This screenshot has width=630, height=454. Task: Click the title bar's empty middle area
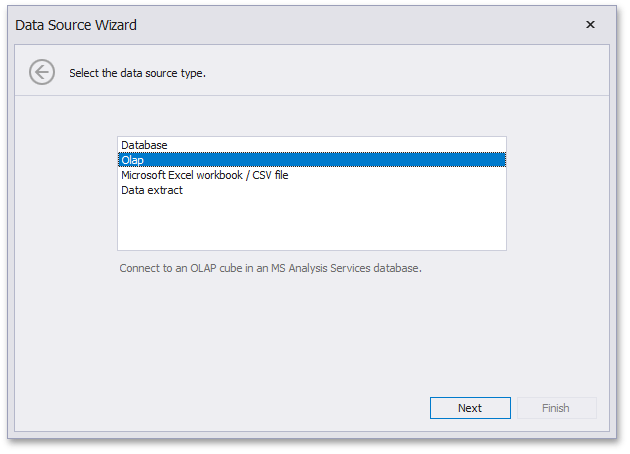point(350,25)
